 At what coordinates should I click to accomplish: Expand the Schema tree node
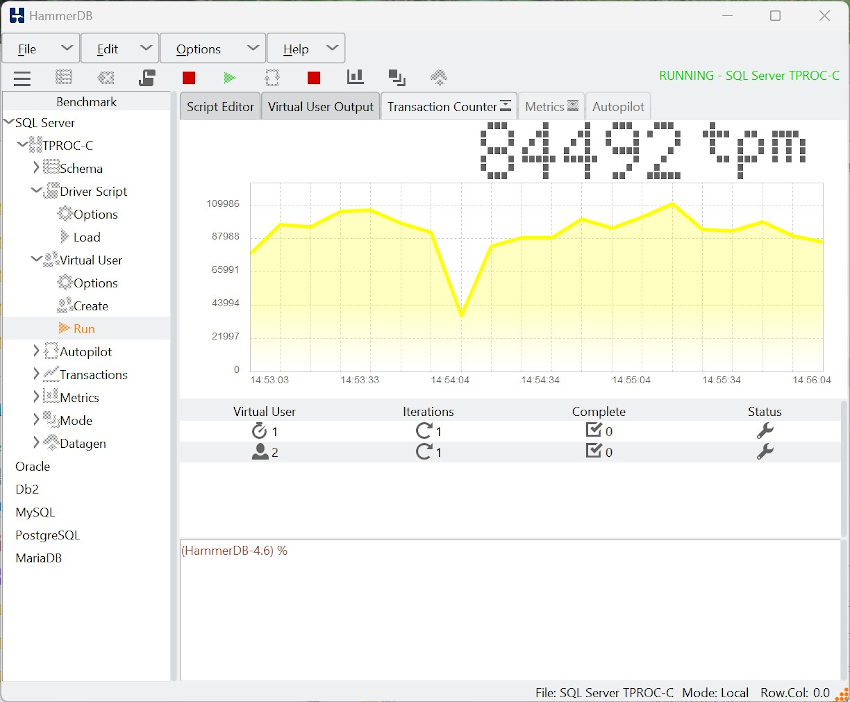pos(36,168)
